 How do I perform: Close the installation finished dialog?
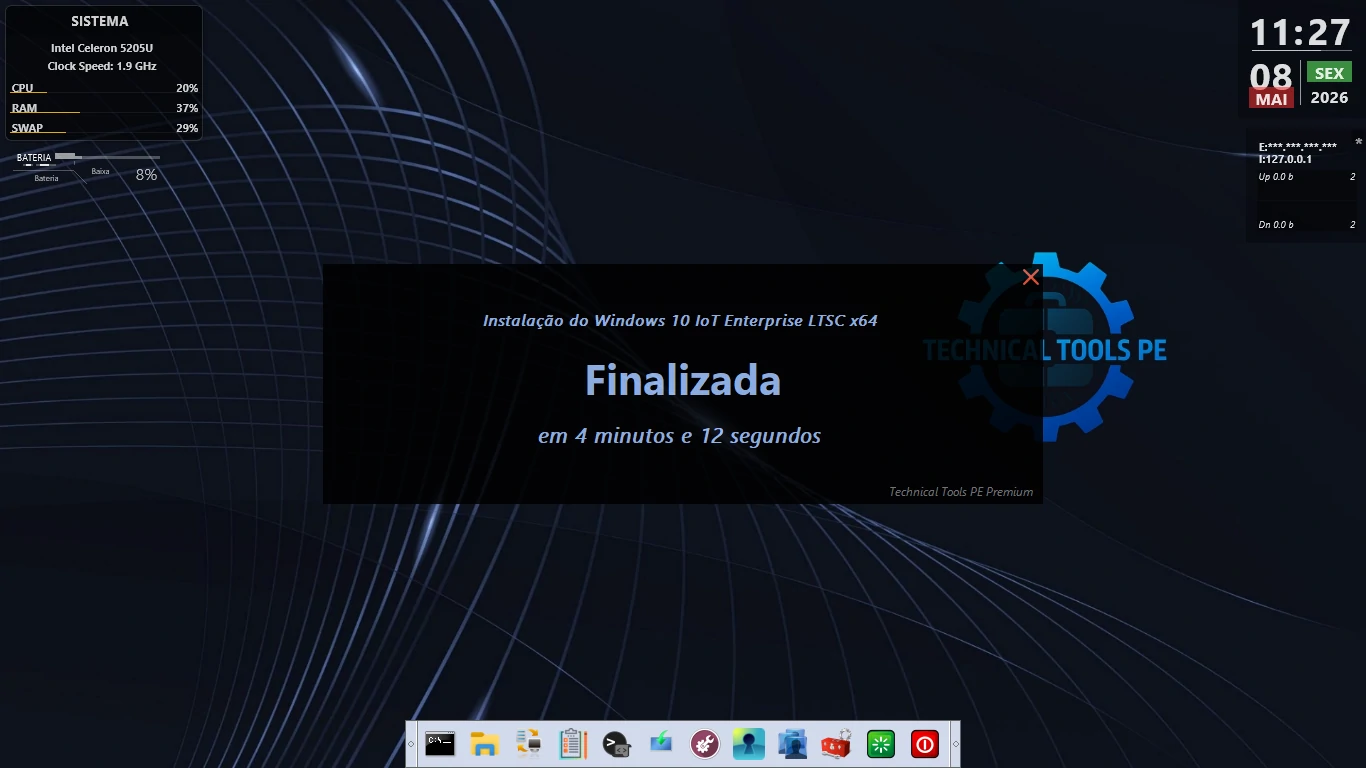[1031, 277]
